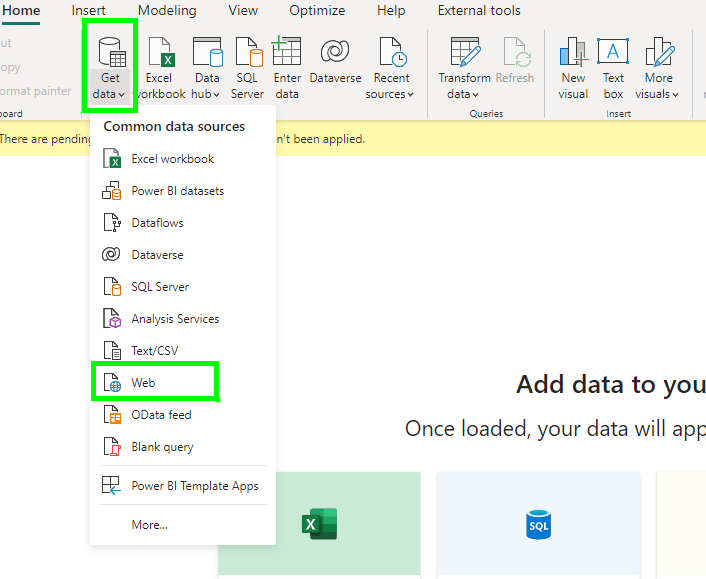Viewport: 706px width, 579px height.
Task: Open the Get data dropdown button
Action: (110, 68)
